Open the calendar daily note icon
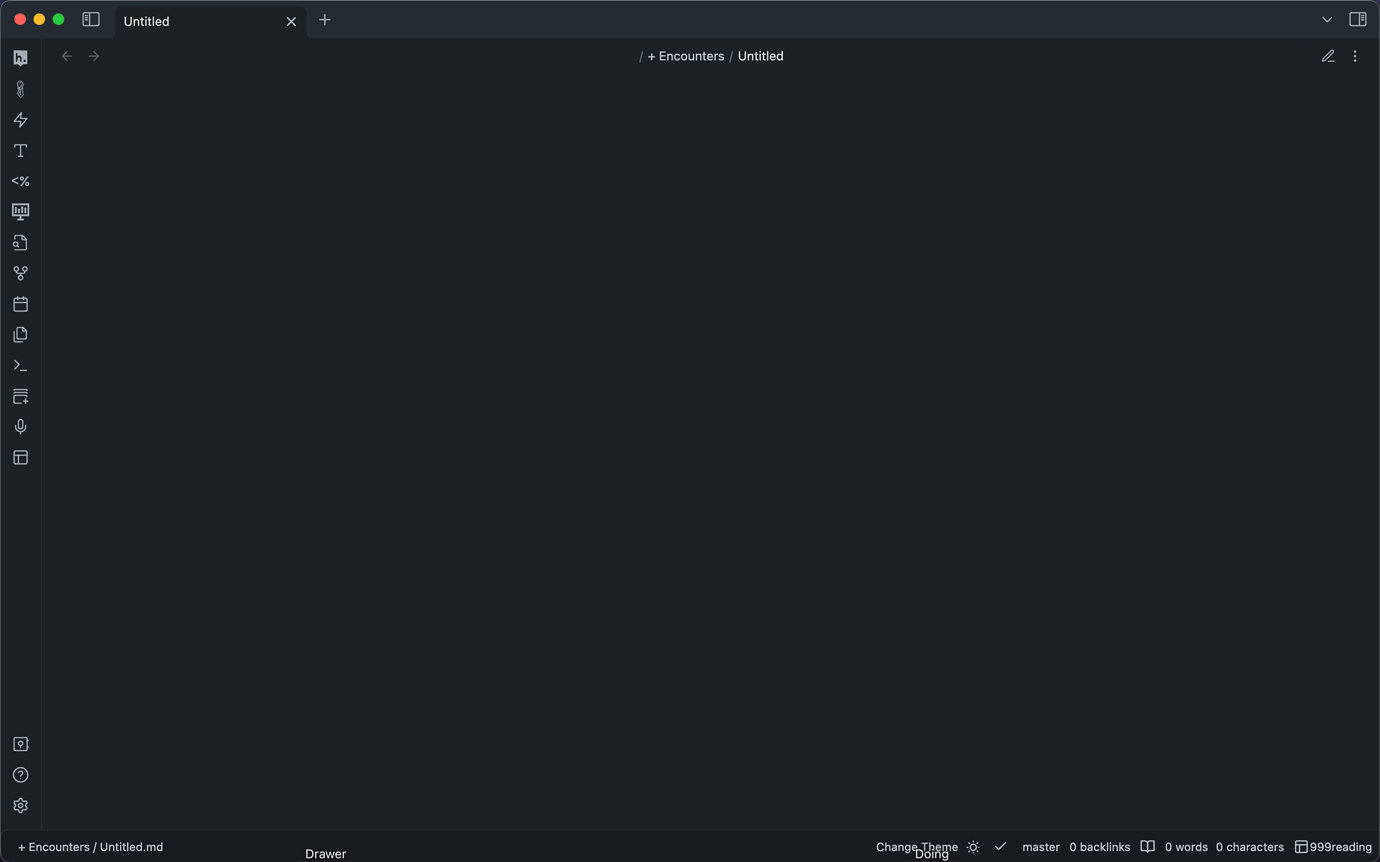This screenshot has width=1380, height=862. tap(20, 304)
